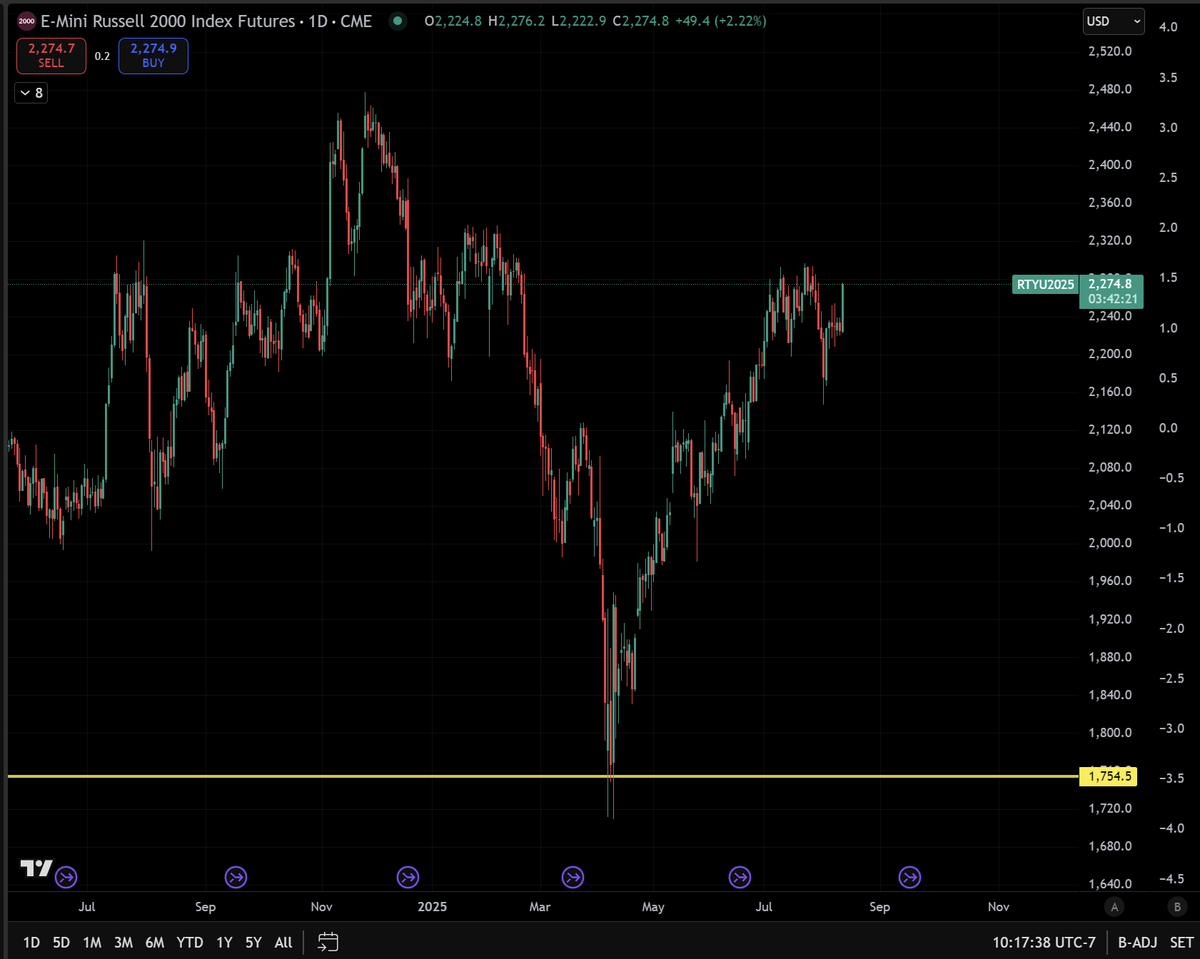Expand the collapsed indicators legend showing 8
Viewport: 1200px width, 959px height.
coord(30,93)
